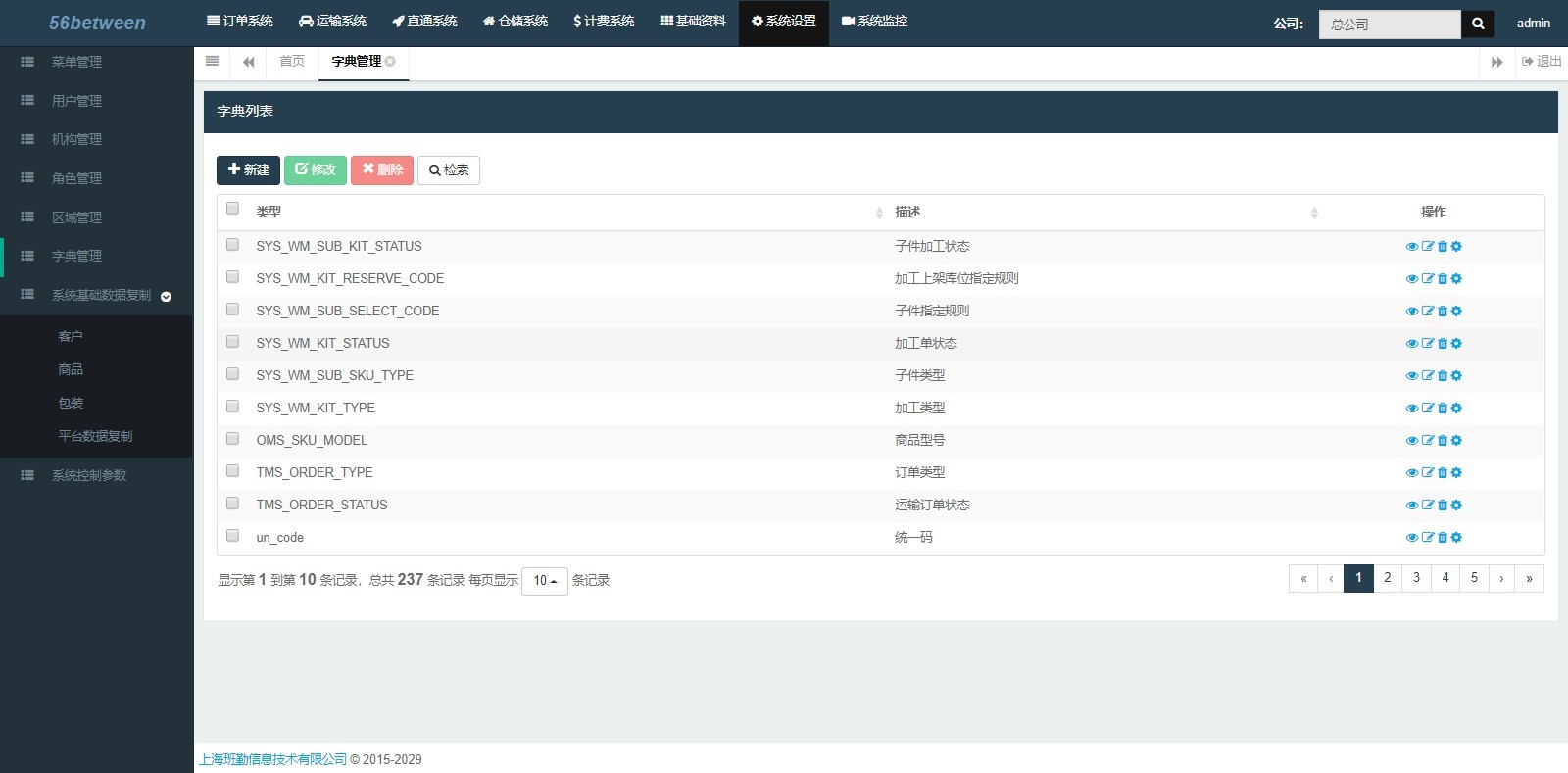Open the 直通系统 top menu
Image resolution: width=1568 pixels, height=773 pixels.
click(424, 22)
